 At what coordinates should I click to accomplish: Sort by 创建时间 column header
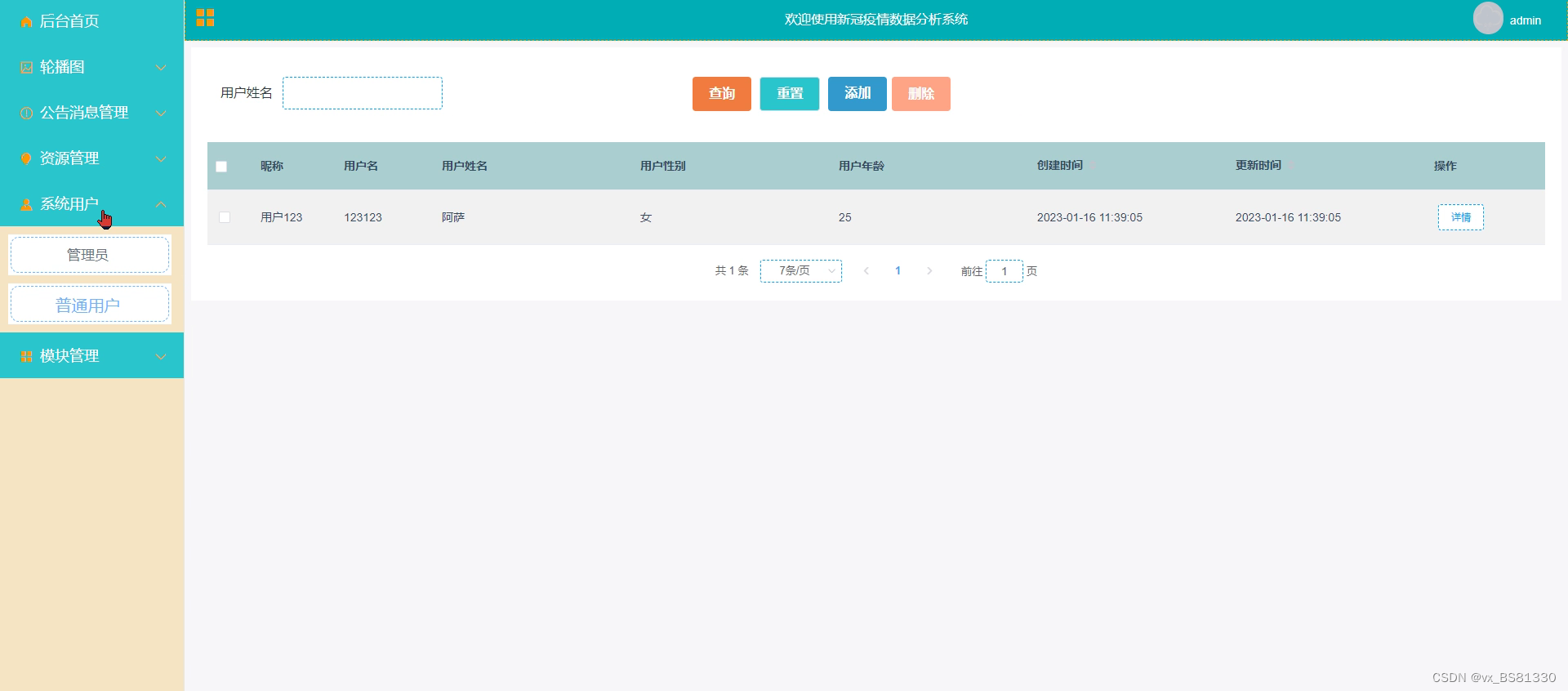[1060, 166]
